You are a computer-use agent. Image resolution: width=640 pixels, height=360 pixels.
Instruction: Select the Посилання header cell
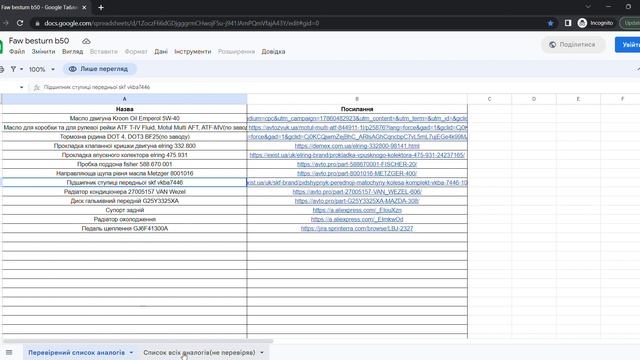pyautogui.click(x=357, y=109)
